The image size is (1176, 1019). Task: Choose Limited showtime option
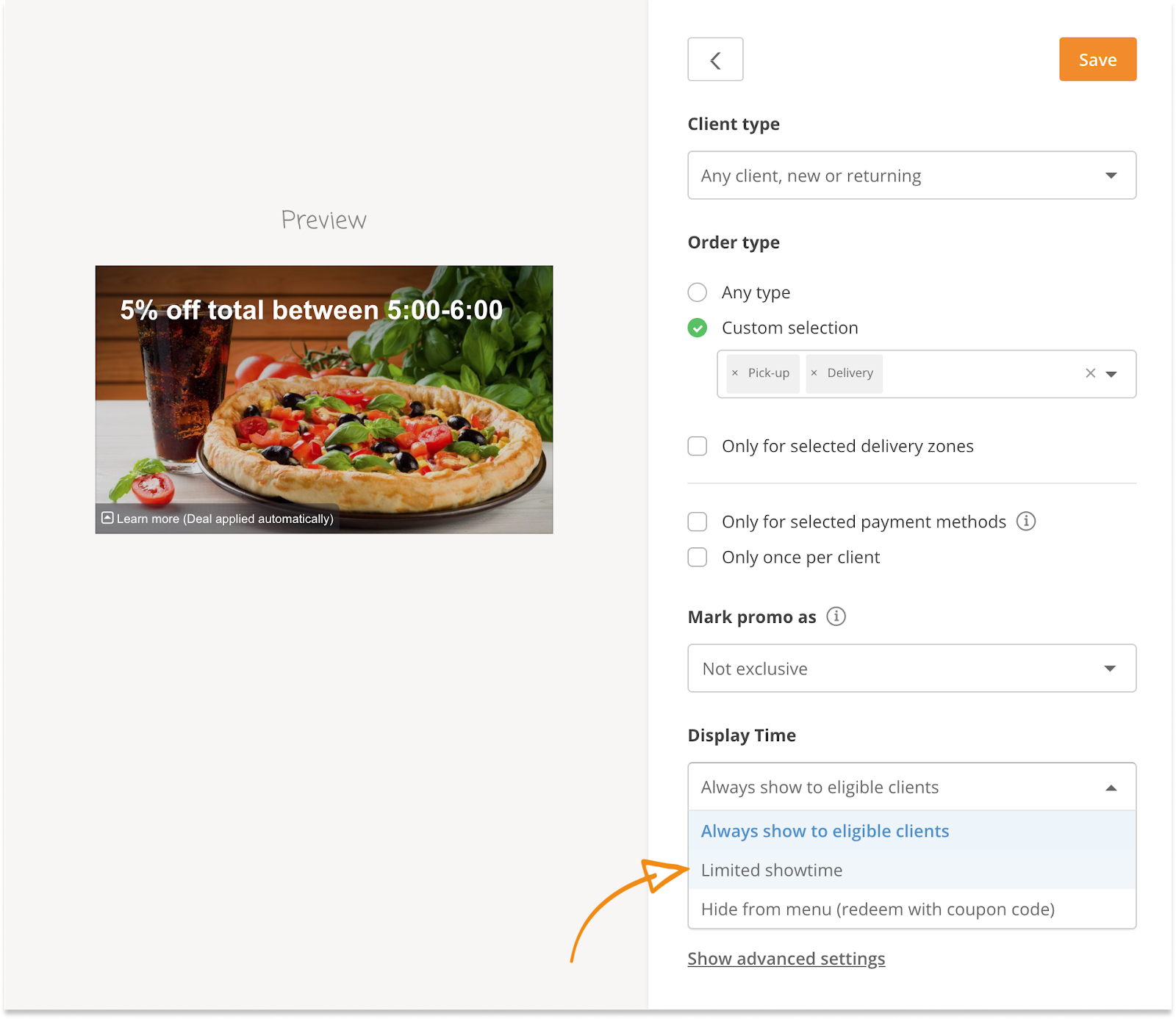point(772,870)
